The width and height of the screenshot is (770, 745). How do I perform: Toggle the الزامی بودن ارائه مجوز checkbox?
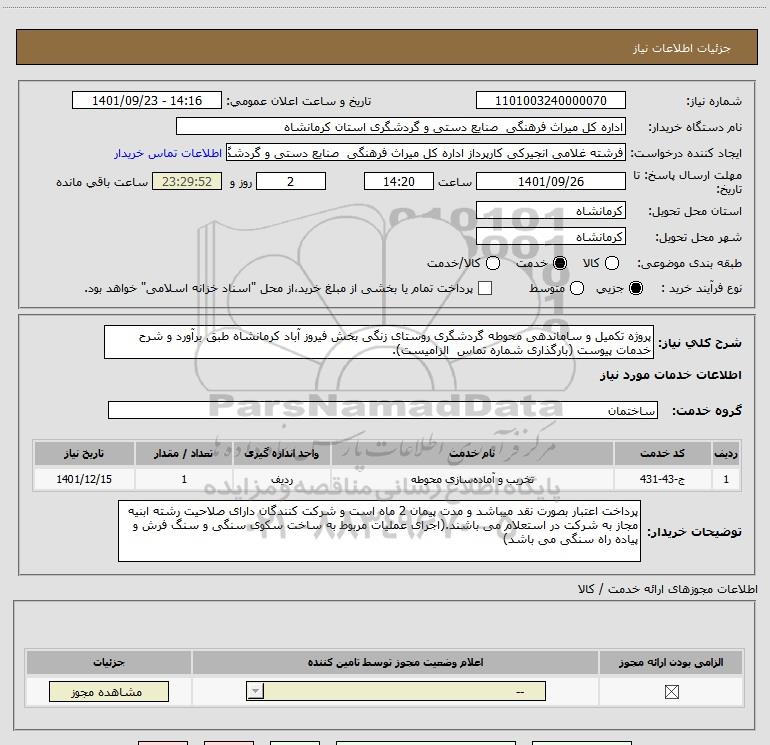pyautogui.click(x=671, y=692)
